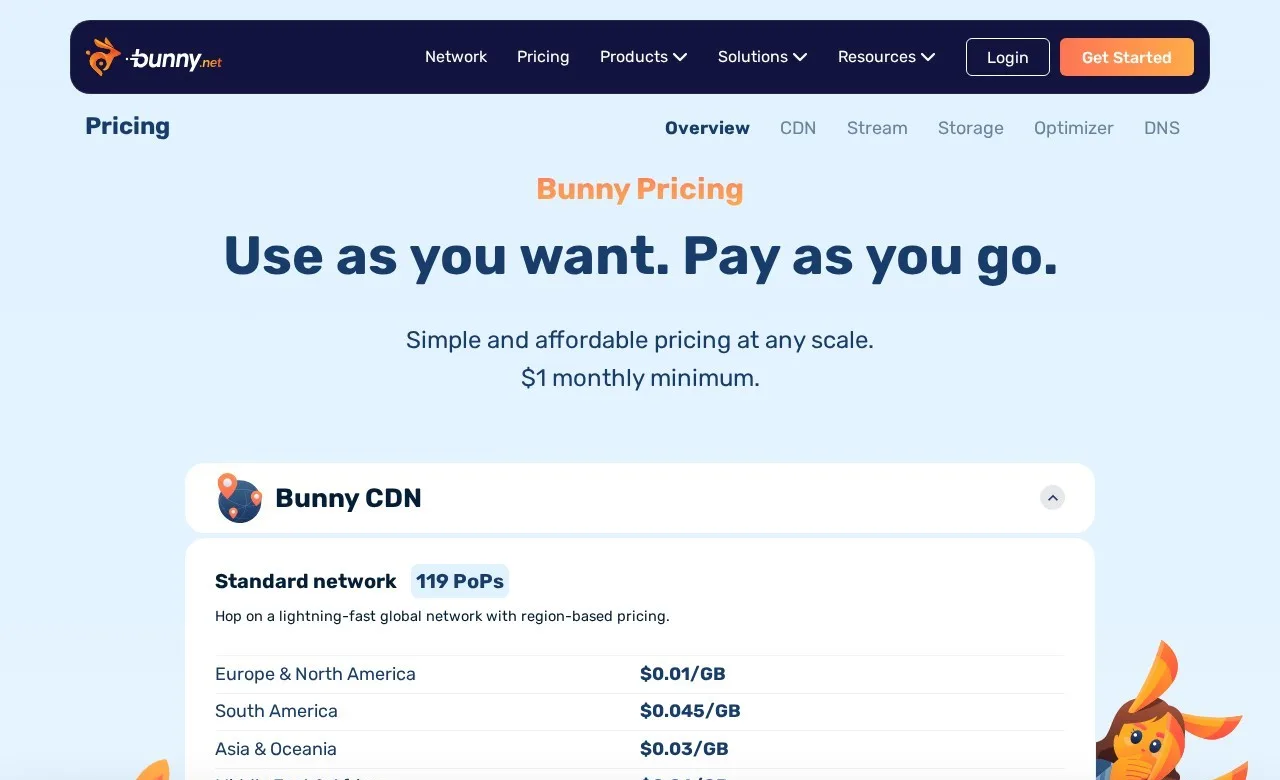This screenshot has height=780, width=1280.
Task: Click the $0.01/GB price
Action: [682, 674]
